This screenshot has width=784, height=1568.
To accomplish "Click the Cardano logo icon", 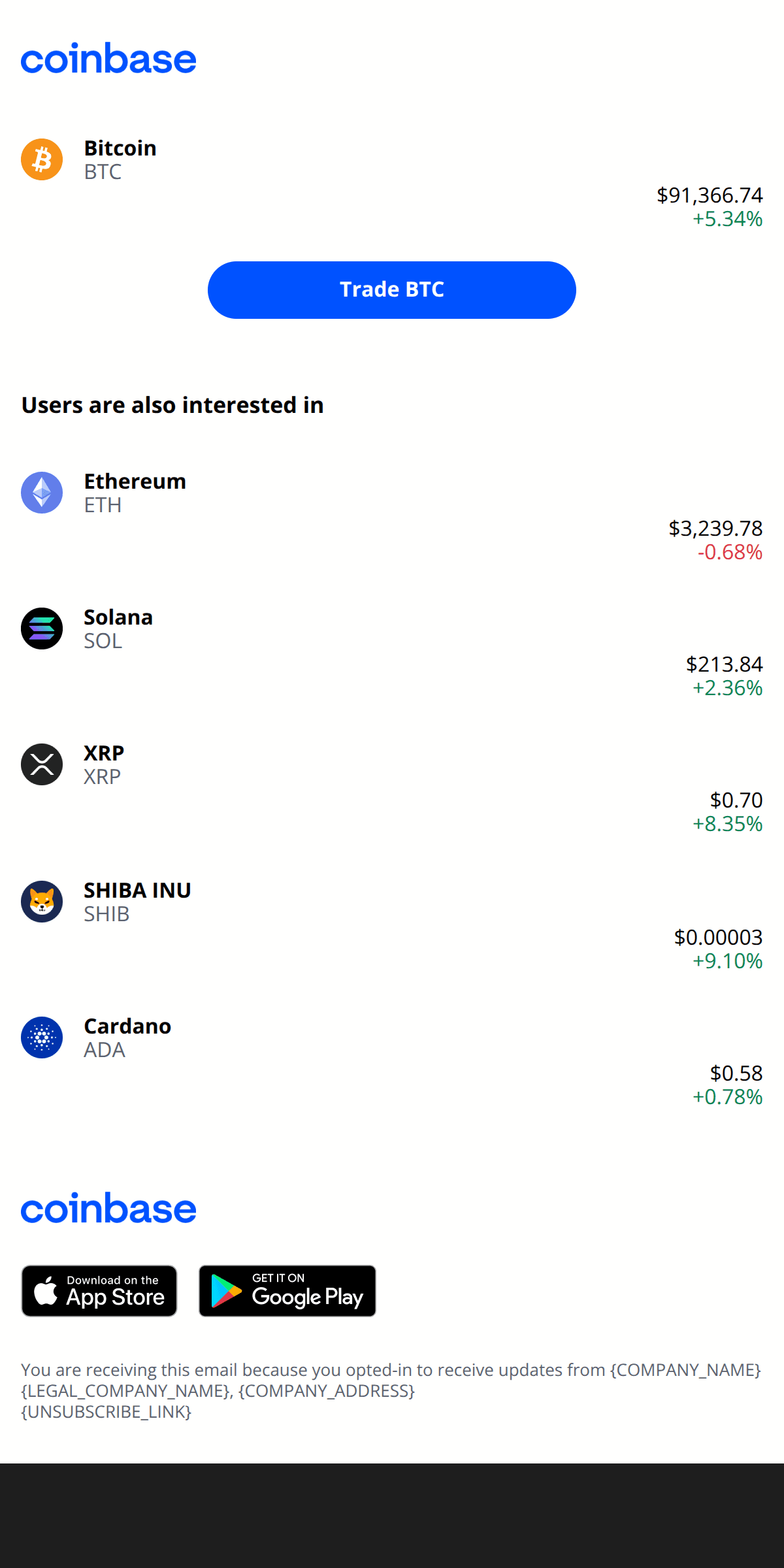I will pos(42,1037).
